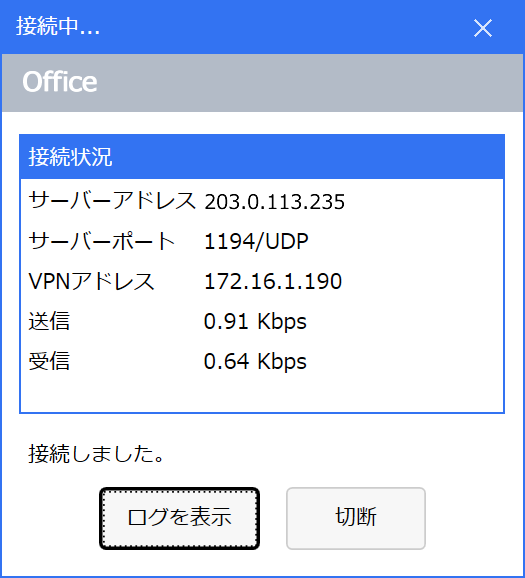Click the gray banner area right of Office
This screenshot has height=578, width=525.
pos(310,83)
